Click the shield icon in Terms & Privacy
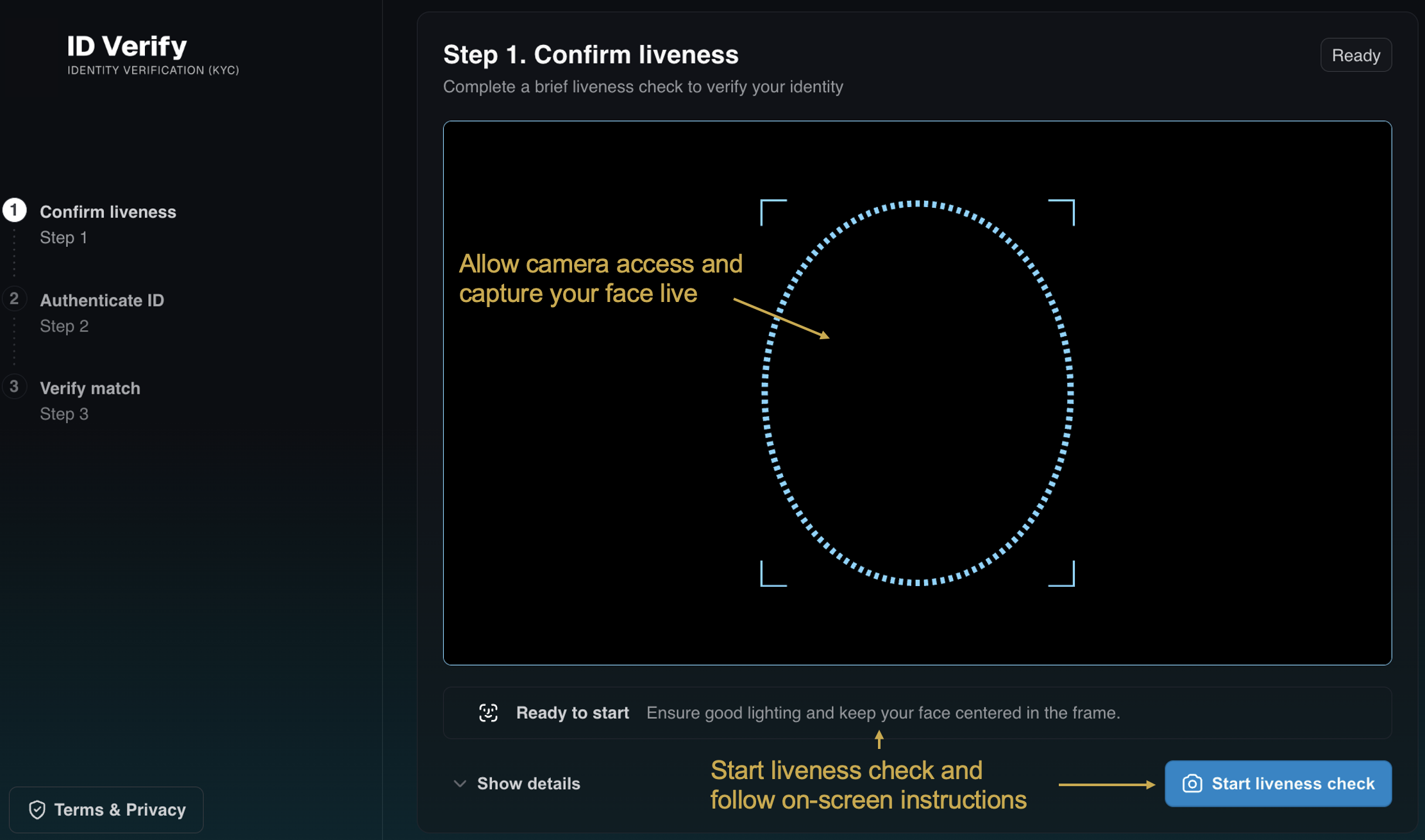1425x840 pixels. point(37,810)
